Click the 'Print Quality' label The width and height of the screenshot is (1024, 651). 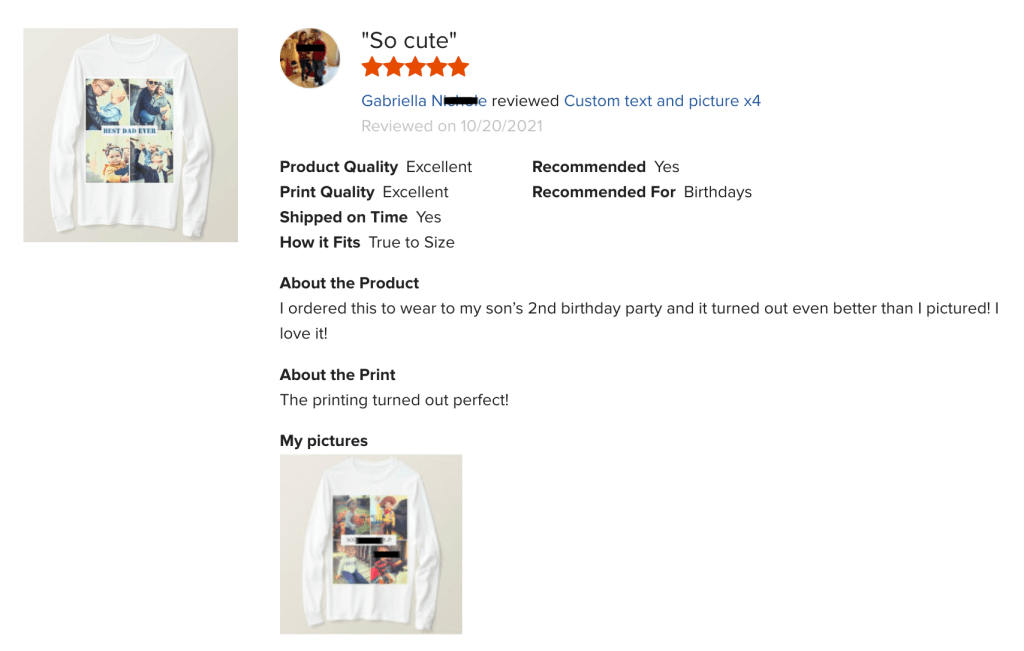pyautogui.click(x=327, y=192)
